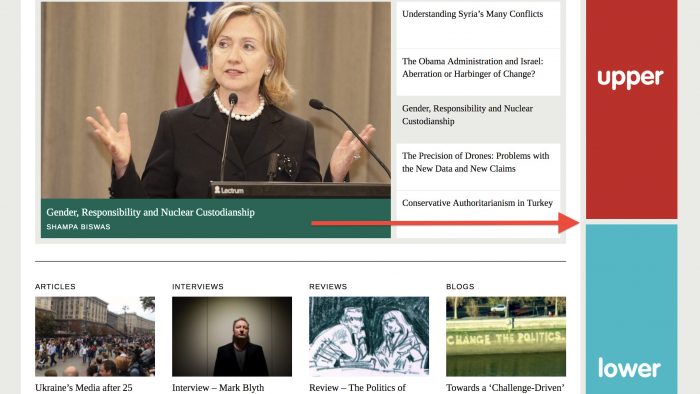Viewport: 700px width, 394px height.
Task: Select 'The Precision of Drones' headline
Action: point(475,162)
